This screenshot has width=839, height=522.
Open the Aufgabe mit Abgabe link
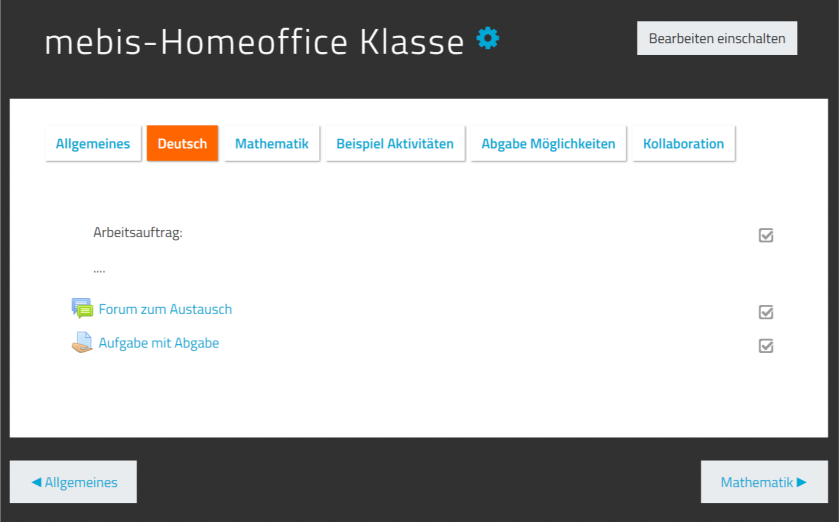(159, 343)
